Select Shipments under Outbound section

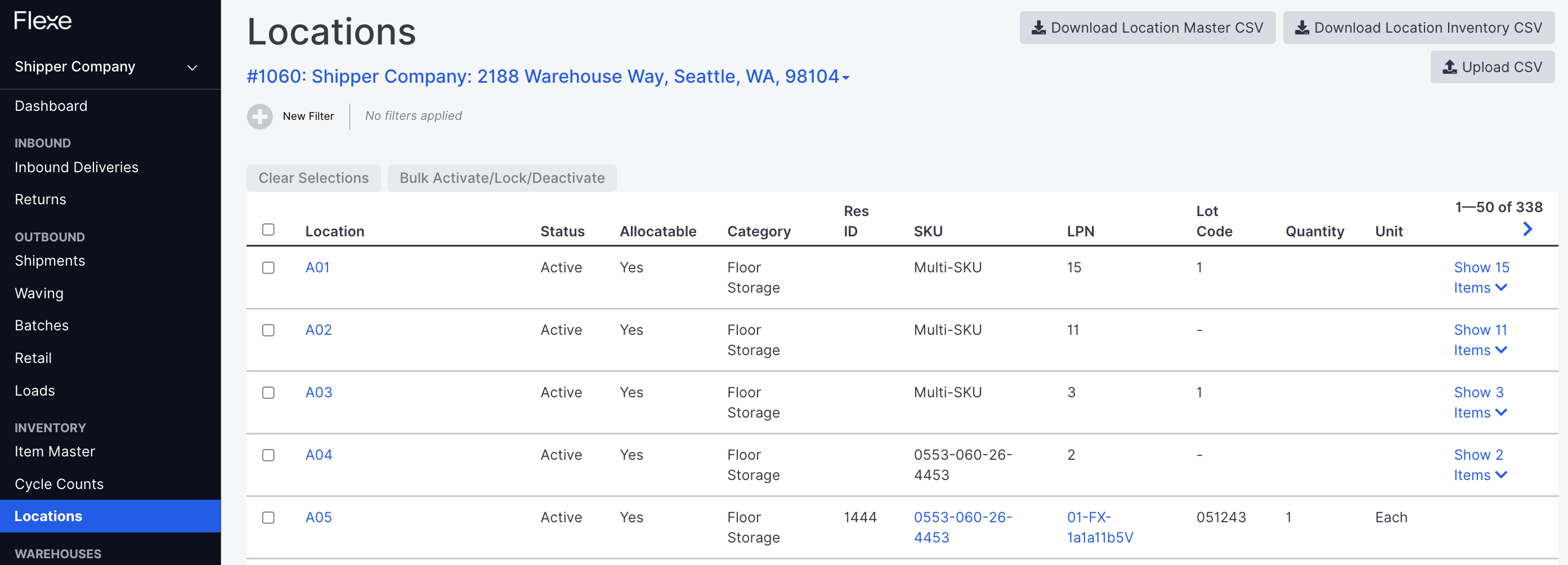pyautogui.click(x=50, y=261)
